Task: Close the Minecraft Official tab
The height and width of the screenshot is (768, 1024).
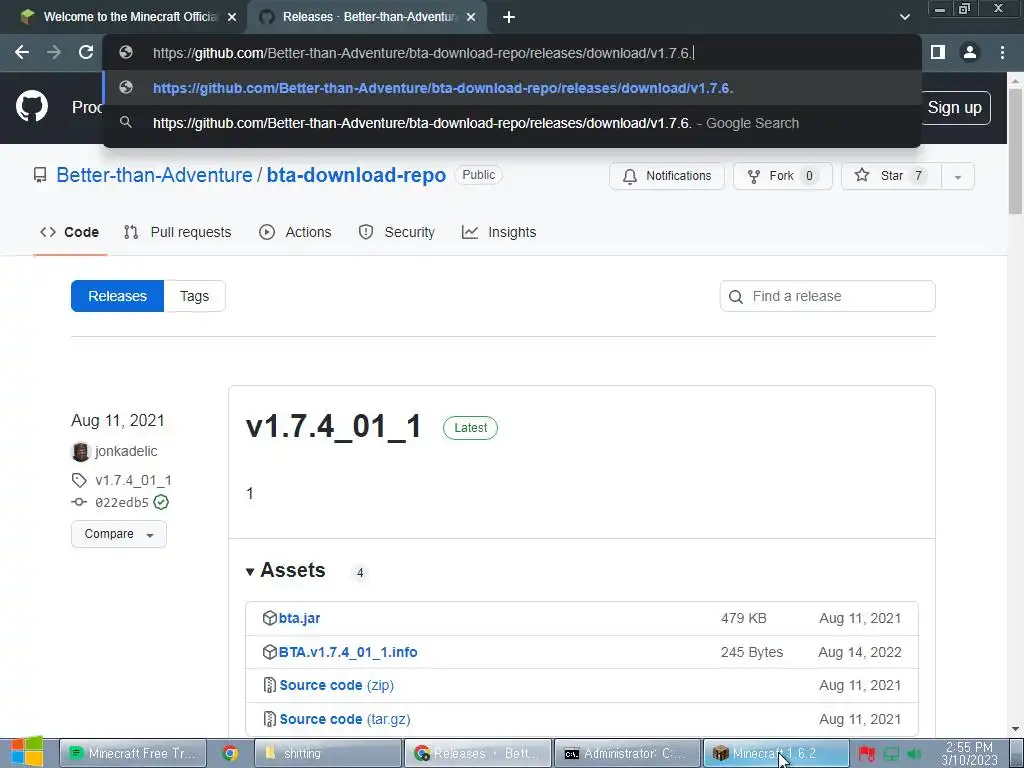Action: (x=232, y=17)
